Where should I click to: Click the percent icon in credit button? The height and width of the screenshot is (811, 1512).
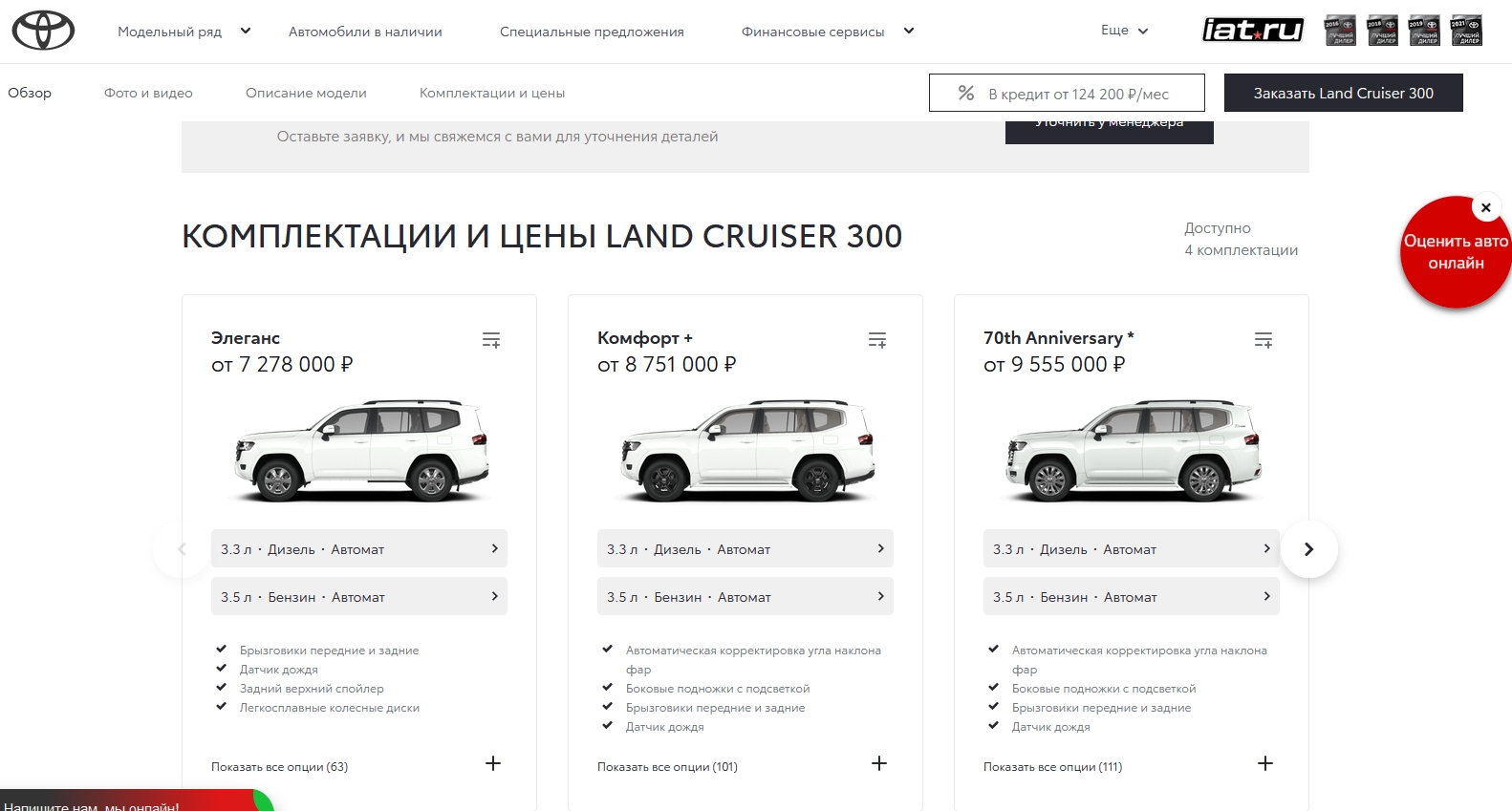point(966,93)
